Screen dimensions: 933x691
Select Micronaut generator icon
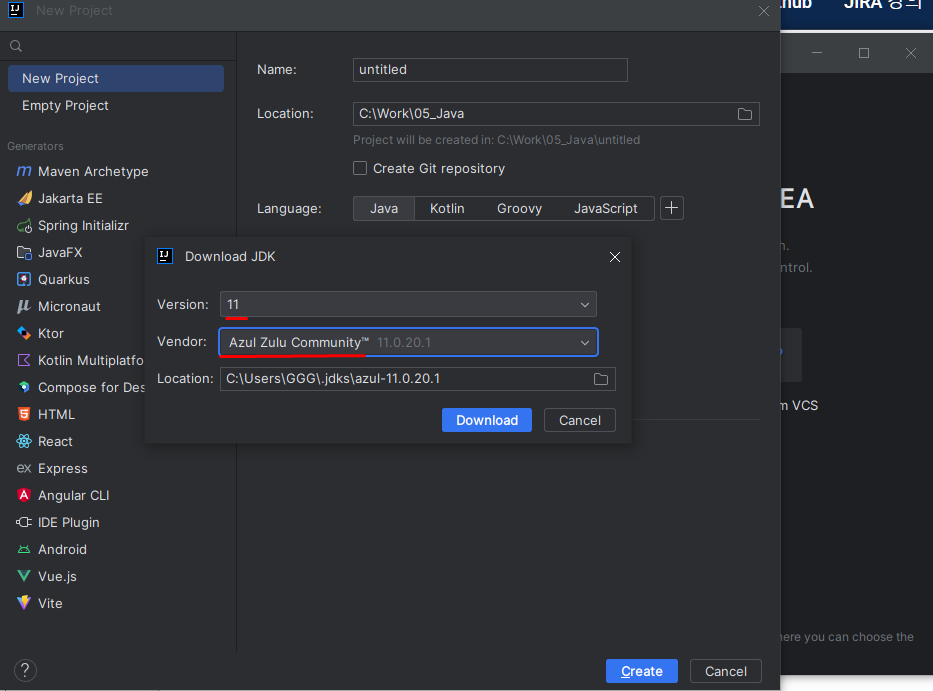(x=24, y=307)
